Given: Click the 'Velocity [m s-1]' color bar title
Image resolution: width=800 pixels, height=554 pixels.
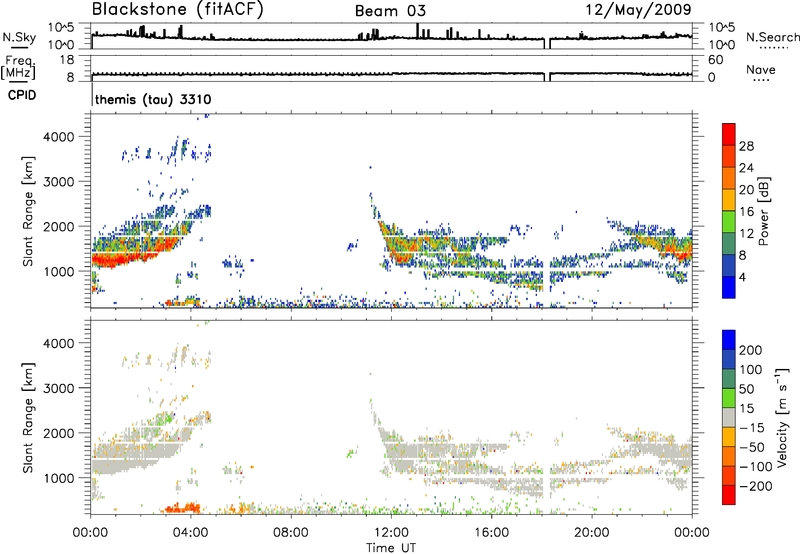Looking at the screenshot, I should [782, 417].
